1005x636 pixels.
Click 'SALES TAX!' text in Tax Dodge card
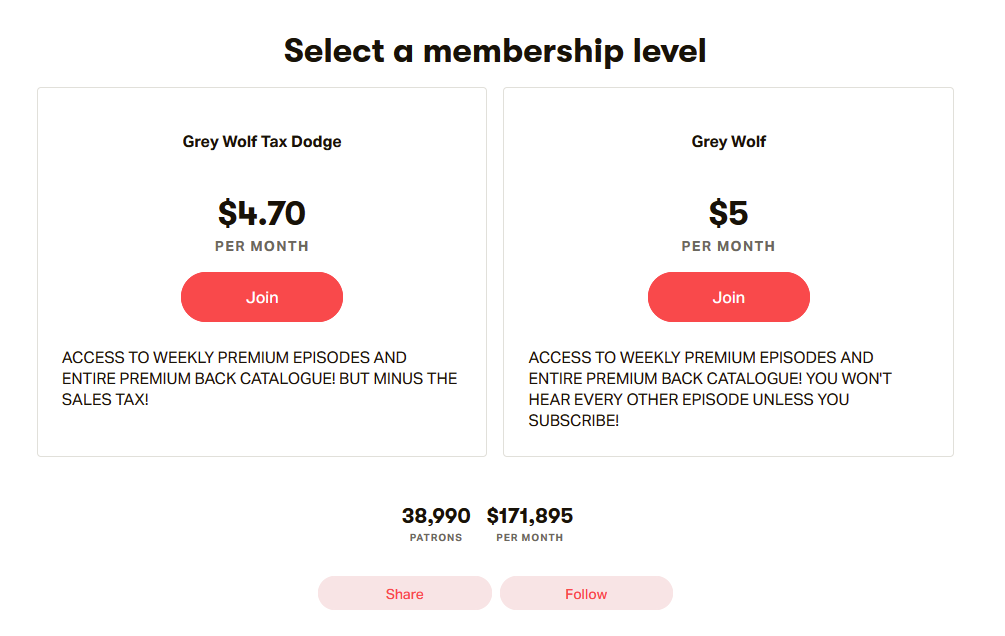pyautogui.click(x=105, y=399)
